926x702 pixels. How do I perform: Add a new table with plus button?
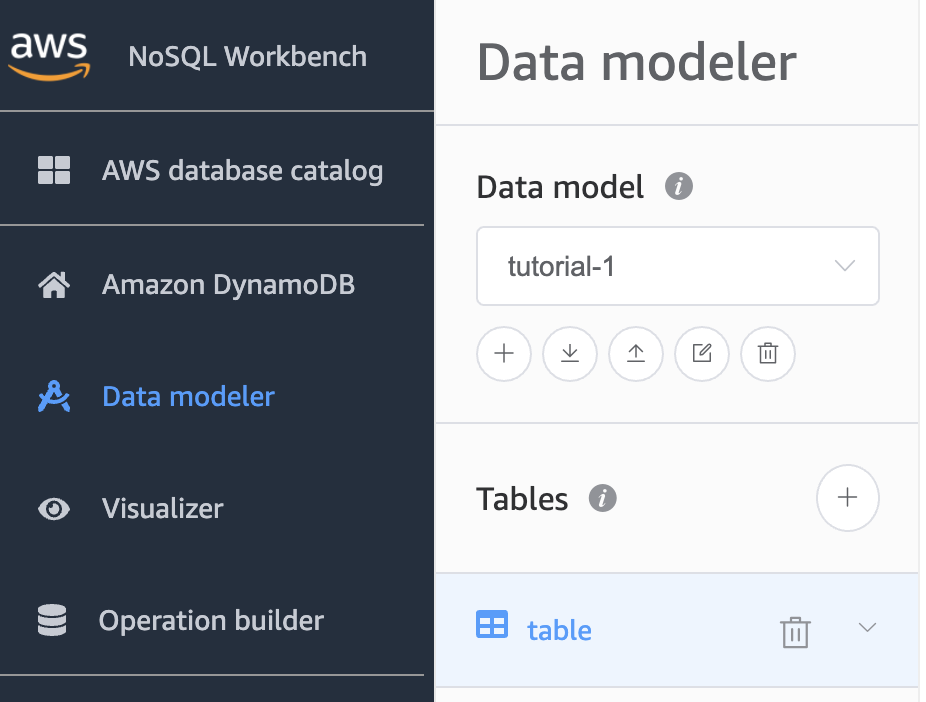[x=847, y=498]
